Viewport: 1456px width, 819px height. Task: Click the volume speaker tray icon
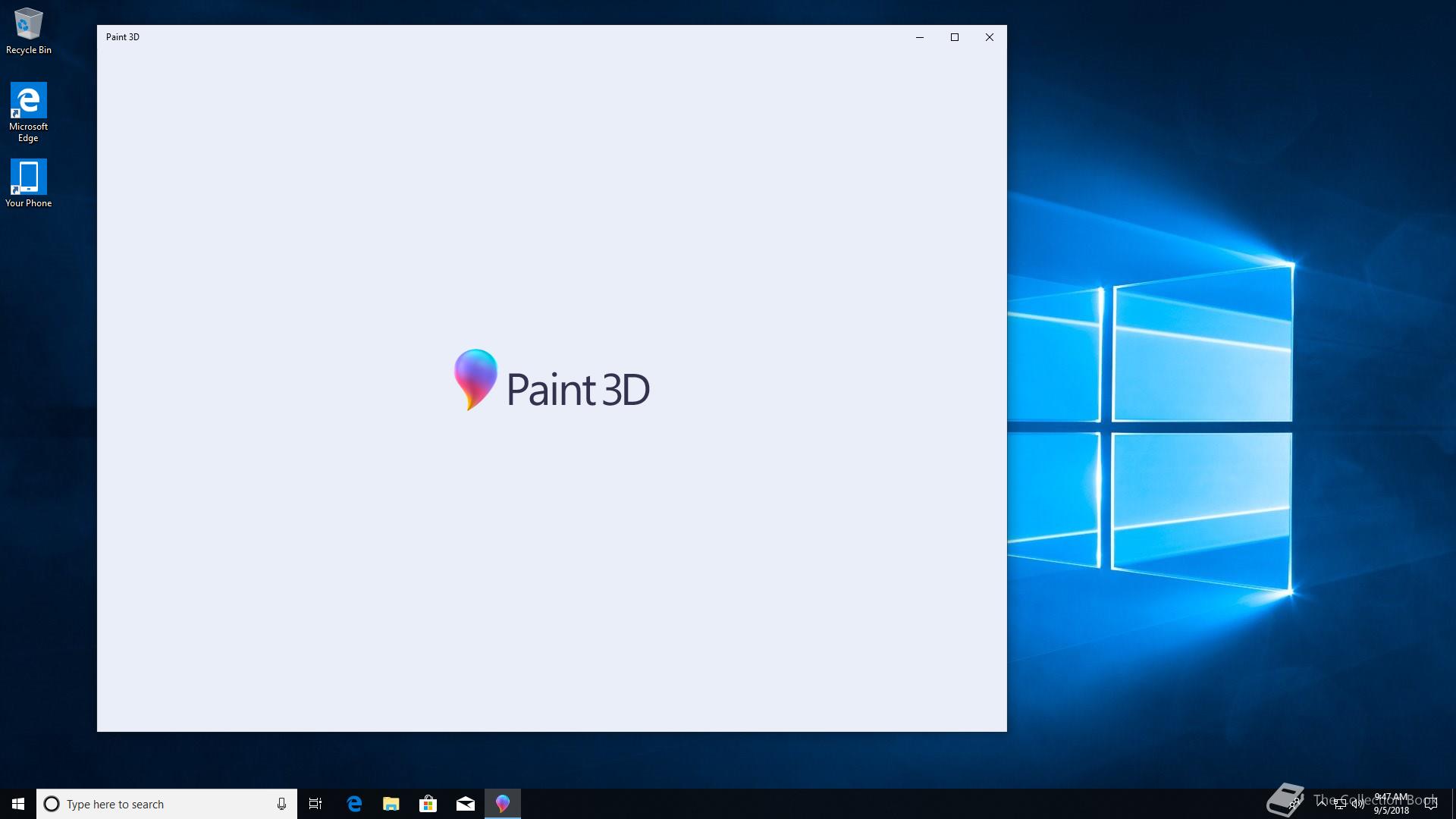coord(1357,804)
